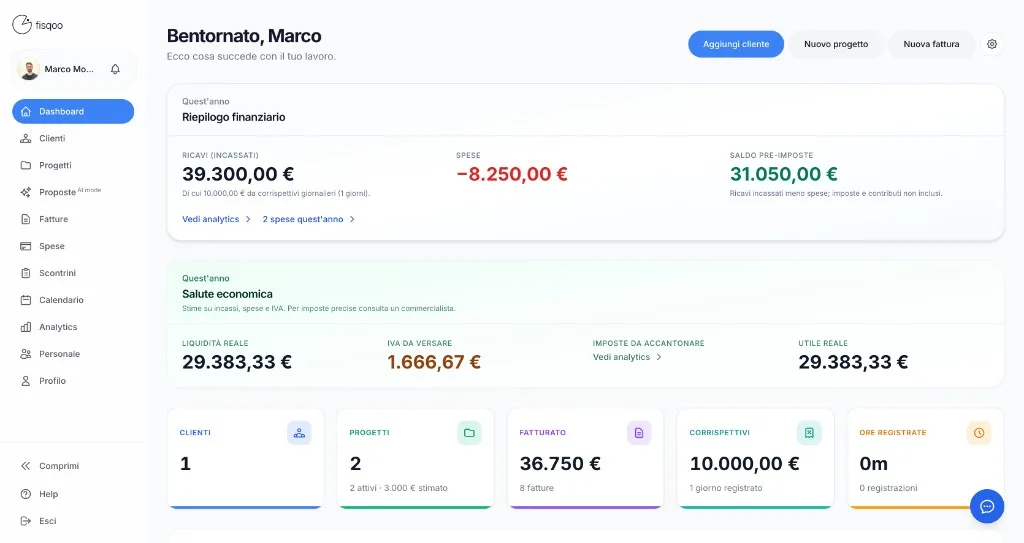
Task: Click the Personale people icon
Action: (25, 354)
